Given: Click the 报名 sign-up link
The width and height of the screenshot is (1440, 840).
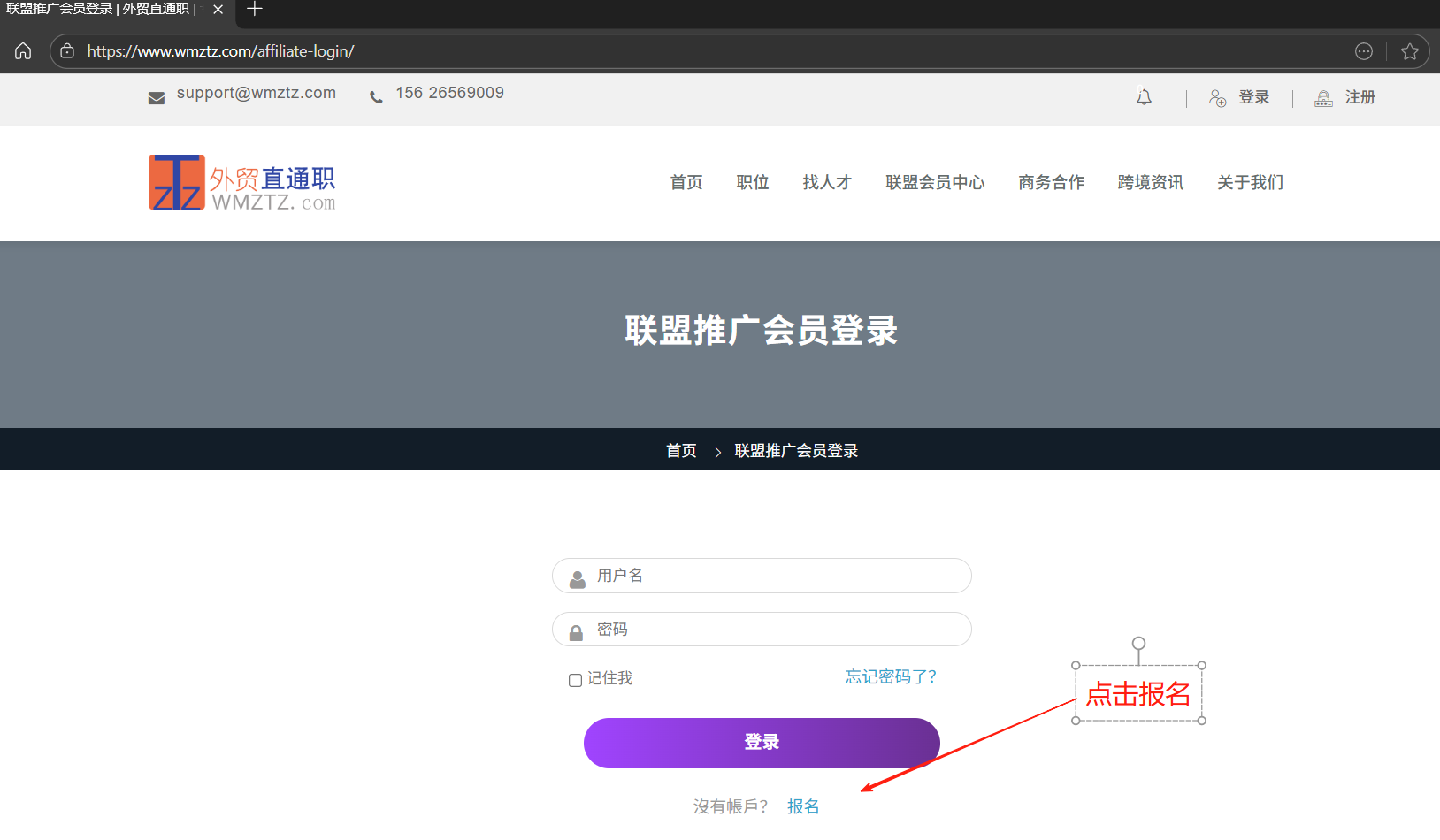Looking at the screenshot, I should (803, 806).
